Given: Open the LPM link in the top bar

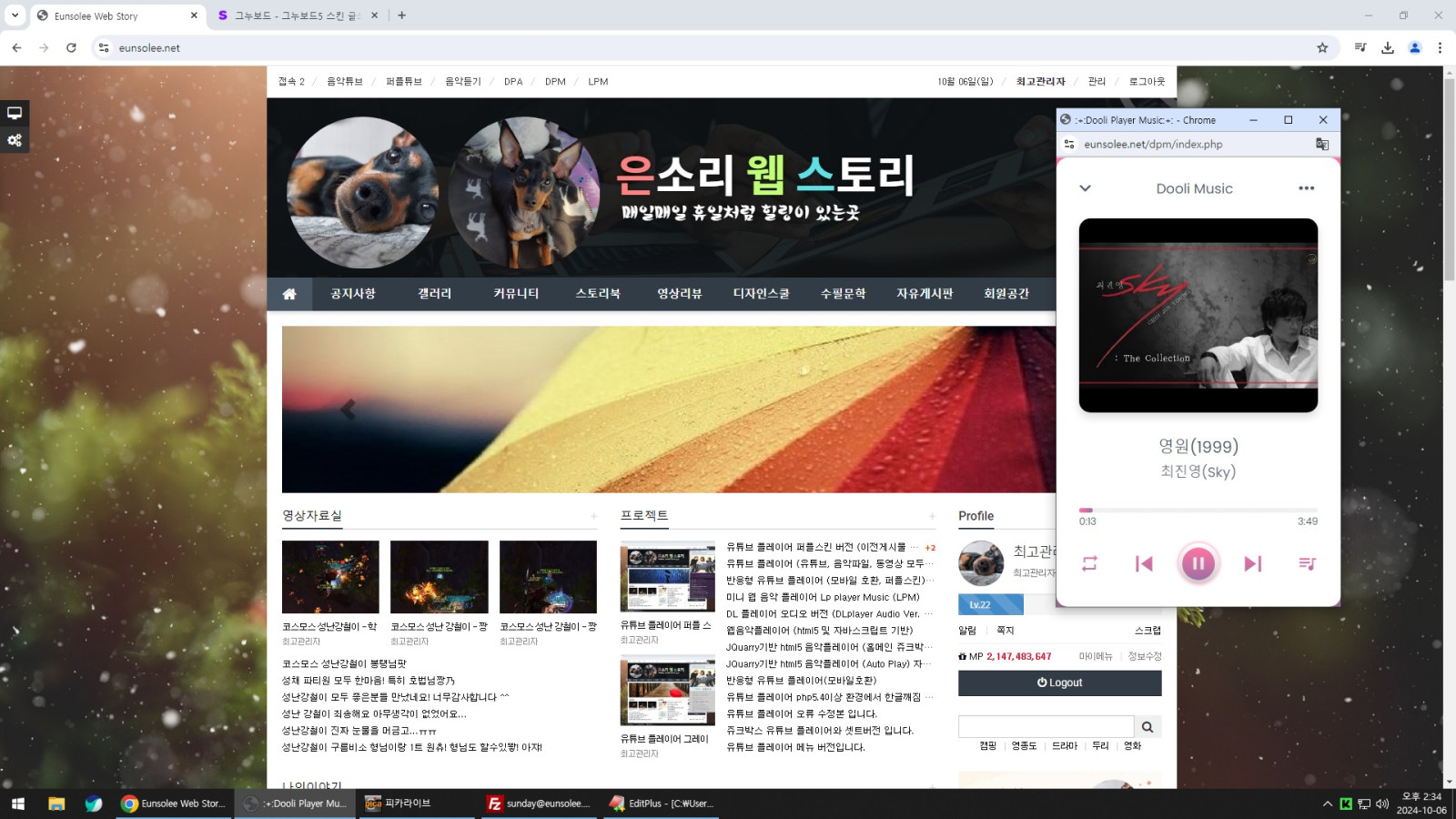Looking at the screenshot, I should (x=598, y=82).
